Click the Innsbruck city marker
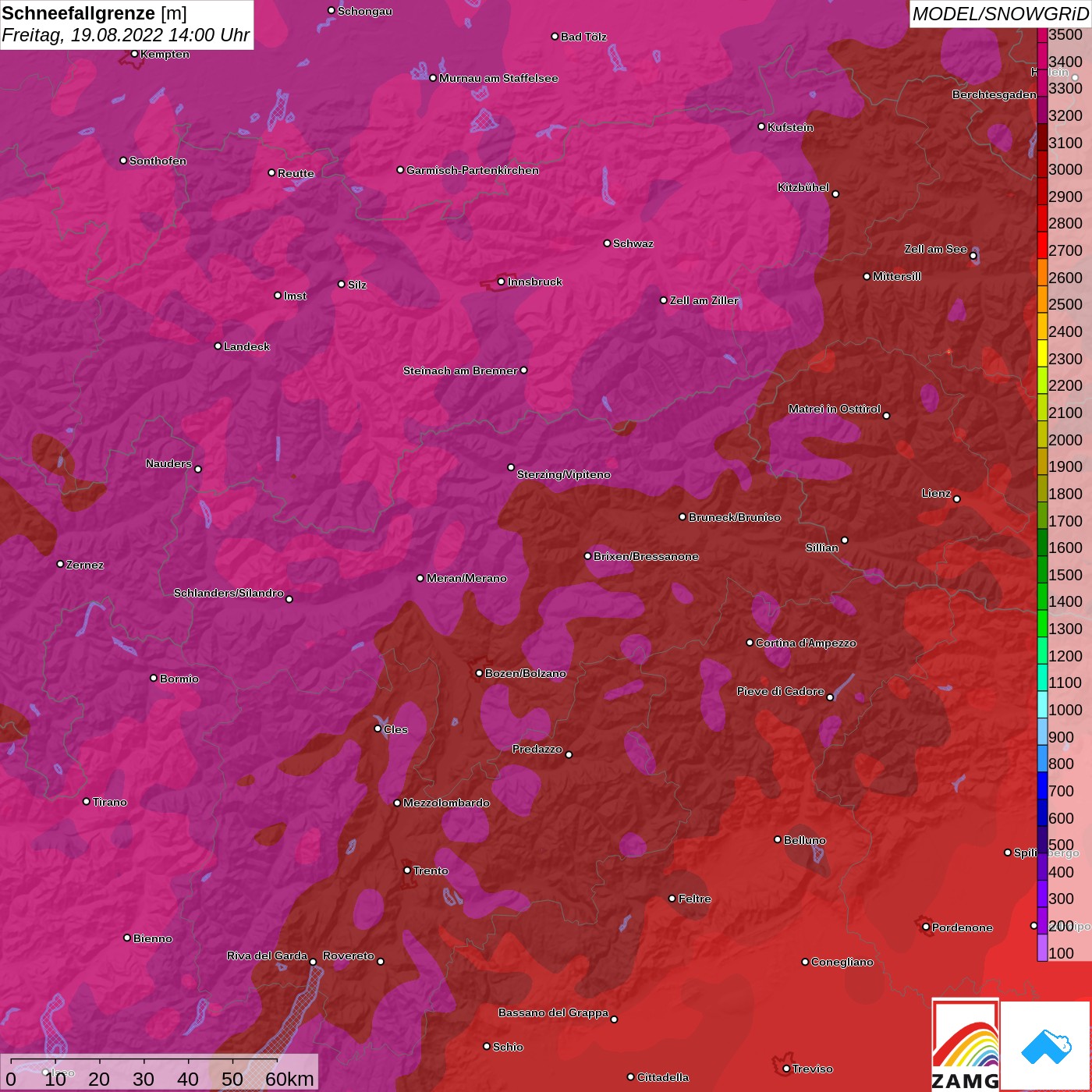The image size is (1092, 1092). 501,282
